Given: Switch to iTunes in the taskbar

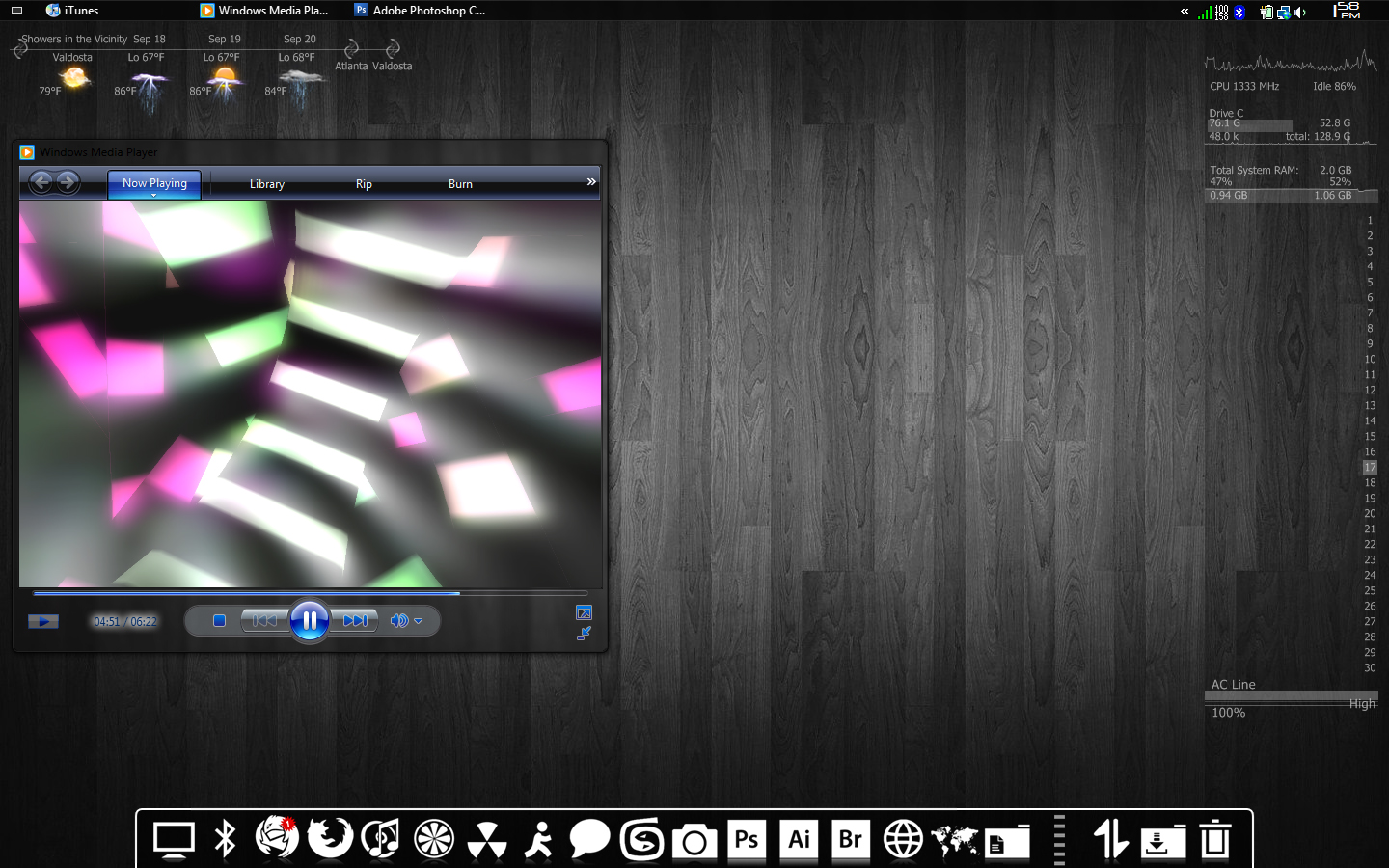Looking at the screenshot, I should [x=72, y=11].
